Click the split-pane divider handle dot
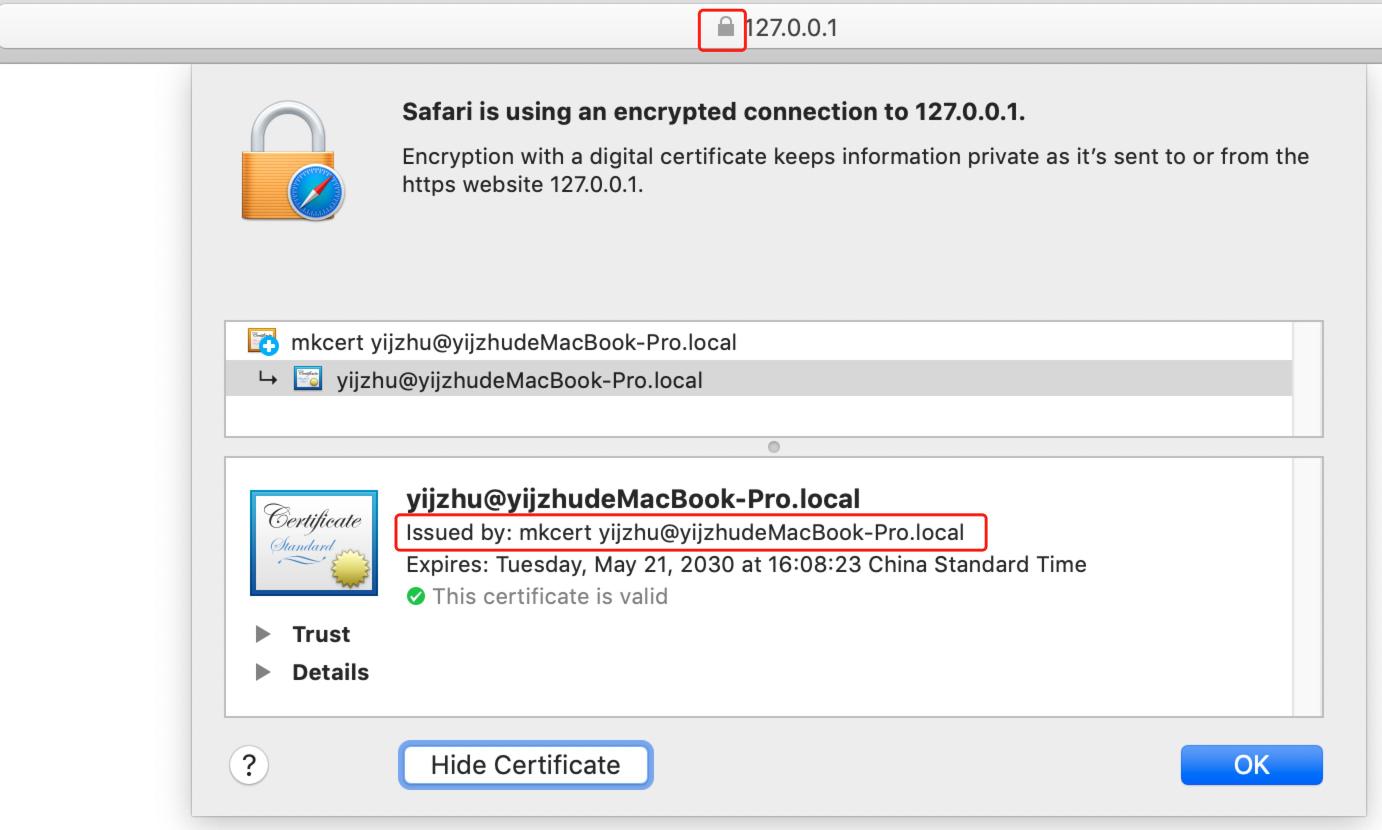The image size is (1382, 830). (x=774, y=446)
